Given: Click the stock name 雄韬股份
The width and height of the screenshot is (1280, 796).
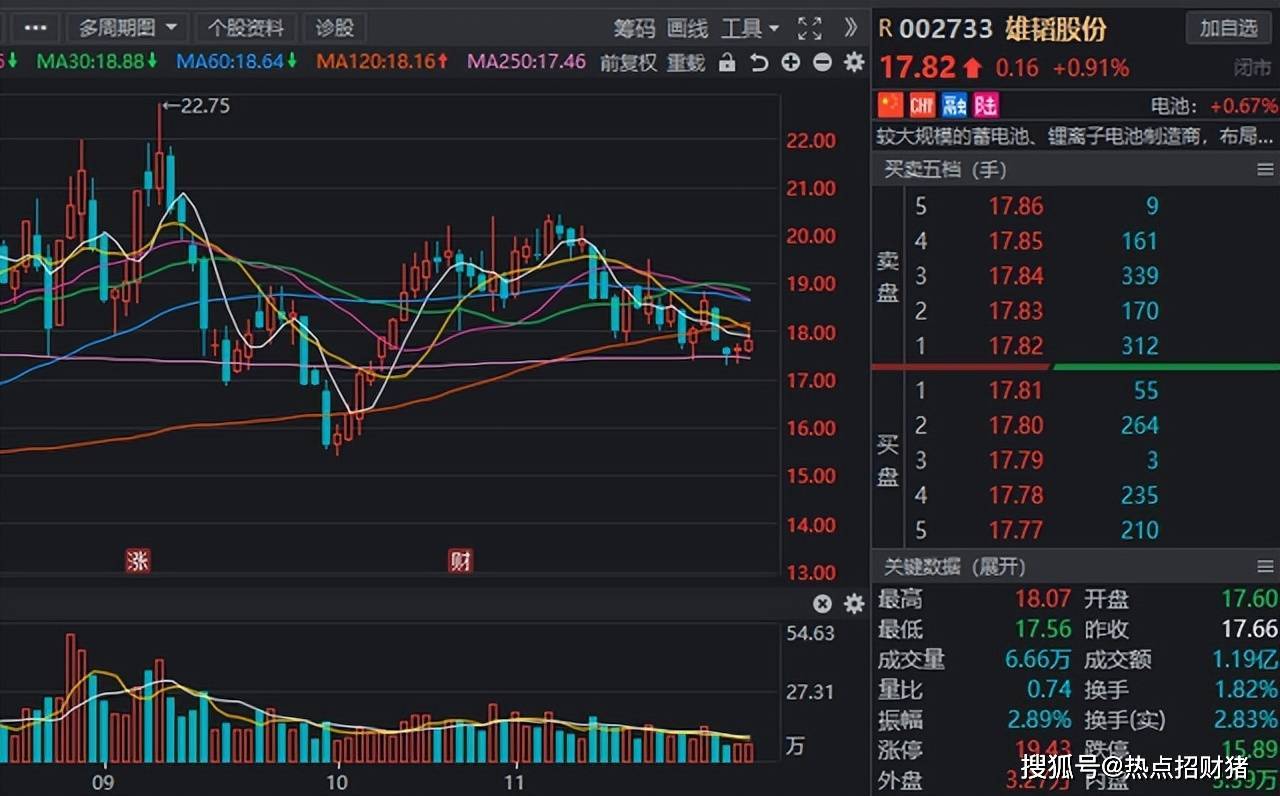Looking at the screenshot, I should (1056, 29).
